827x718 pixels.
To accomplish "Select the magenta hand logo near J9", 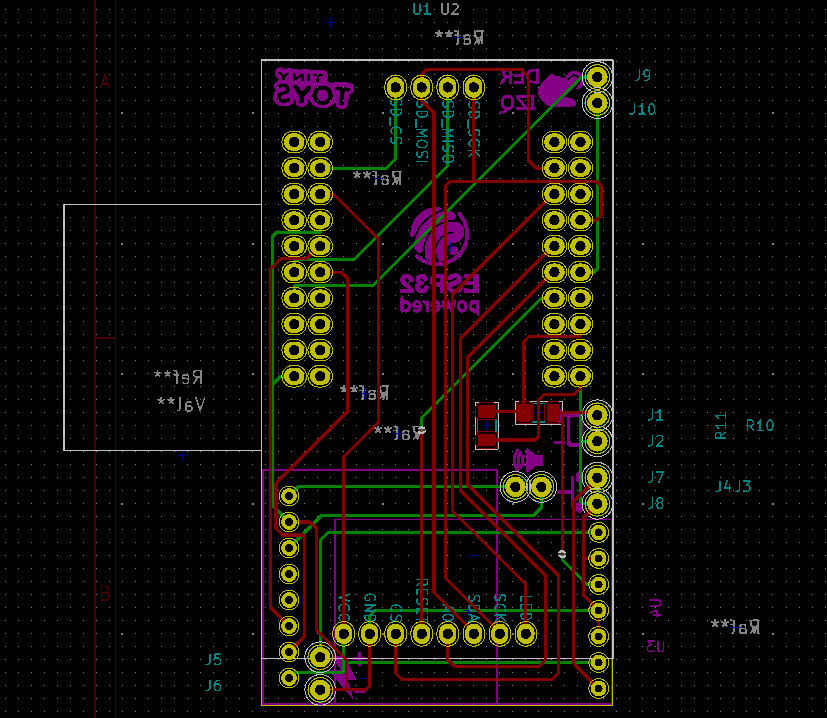I will click(x=559, y=90).
